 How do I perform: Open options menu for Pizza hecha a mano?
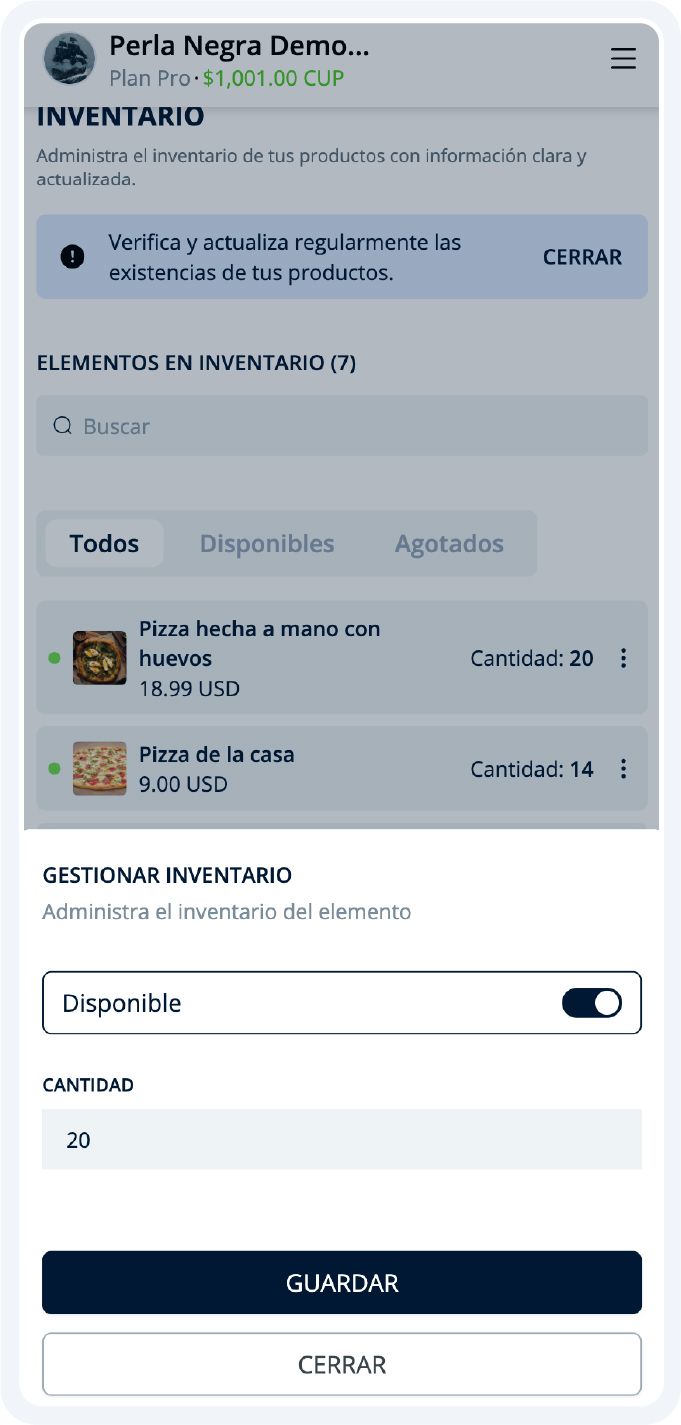624,658
